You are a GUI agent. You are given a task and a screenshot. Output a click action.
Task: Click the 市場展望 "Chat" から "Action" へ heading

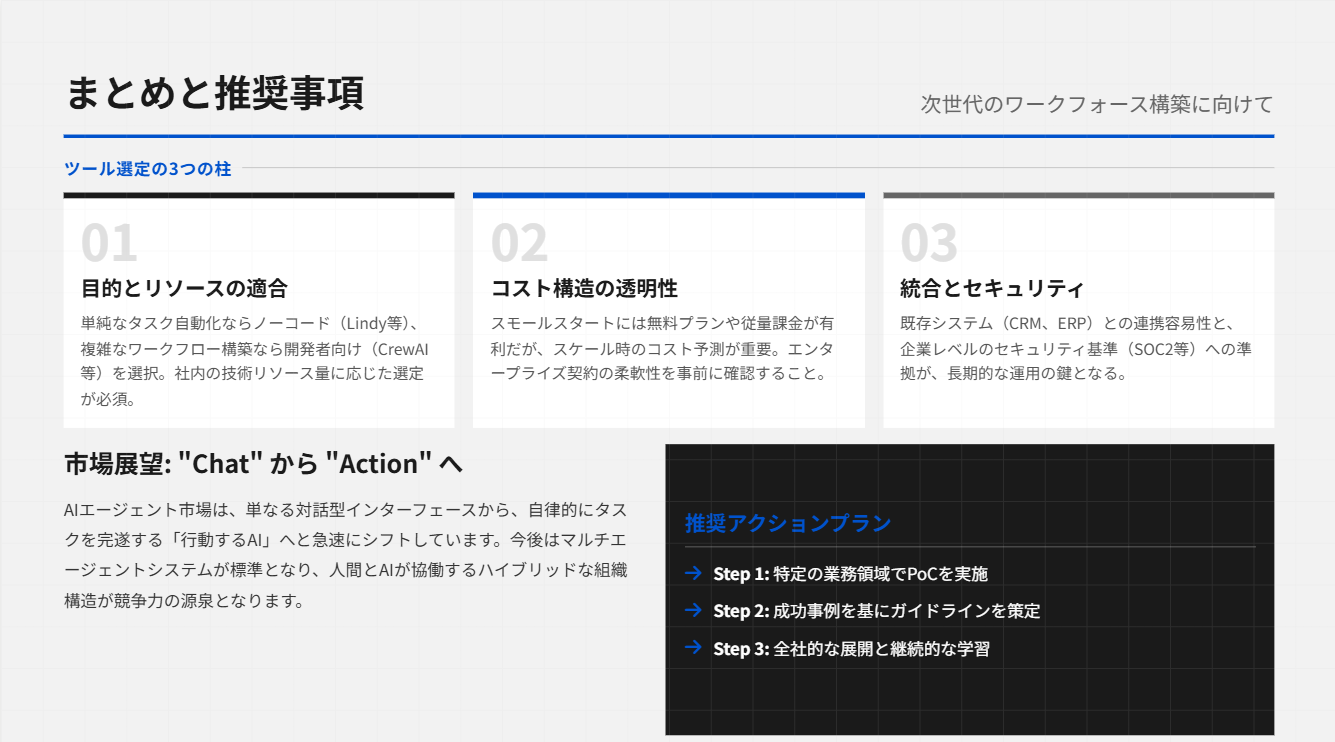point(264,464)
